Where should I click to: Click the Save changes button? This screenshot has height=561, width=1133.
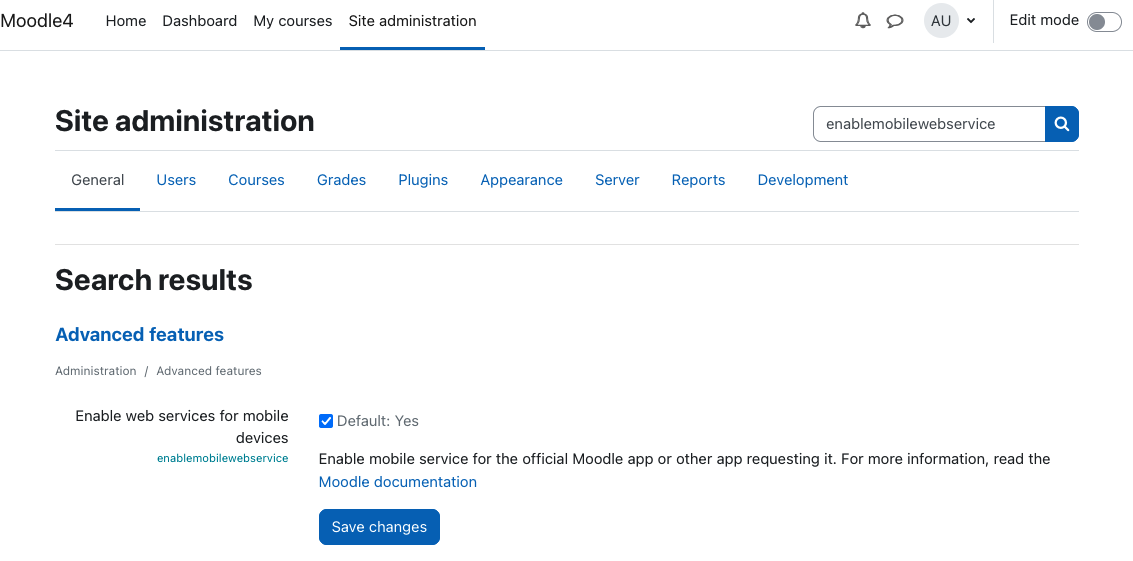[379, 527]
